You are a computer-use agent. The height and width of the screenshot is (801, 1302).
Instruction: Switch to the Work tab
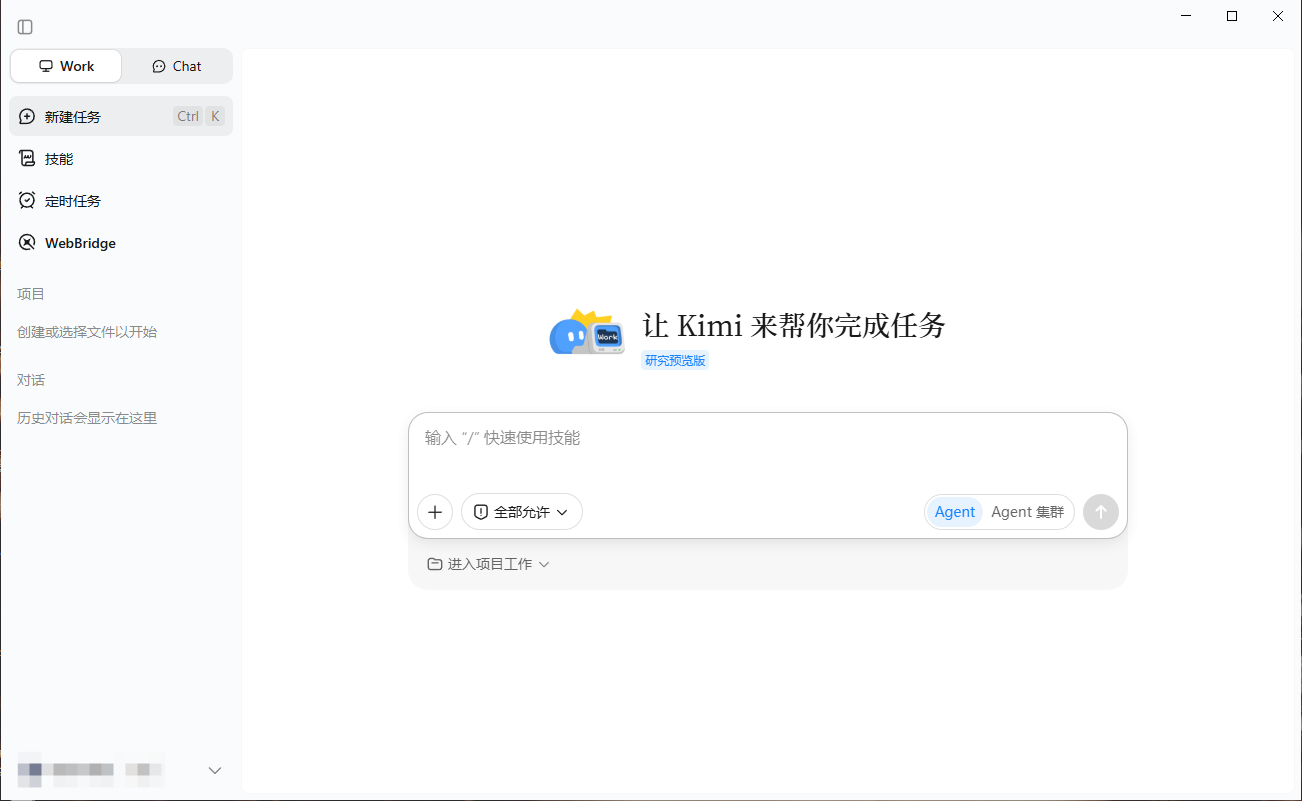[66, 66]
